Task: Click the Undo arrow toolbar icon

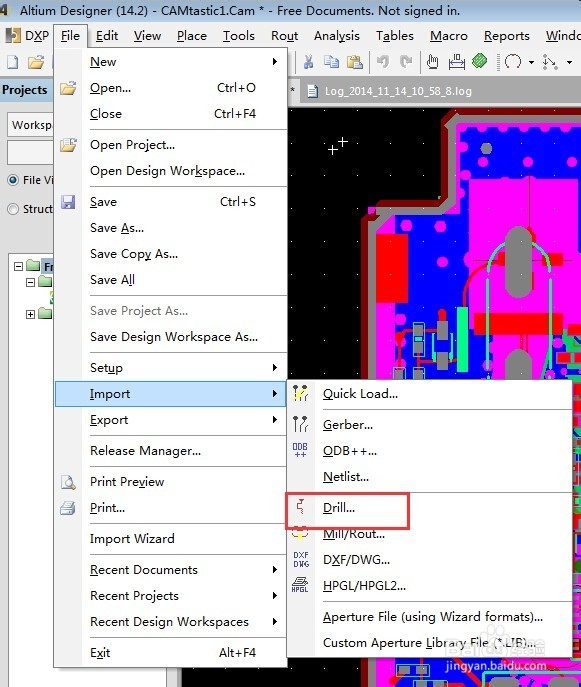Action: coord(383,62)
